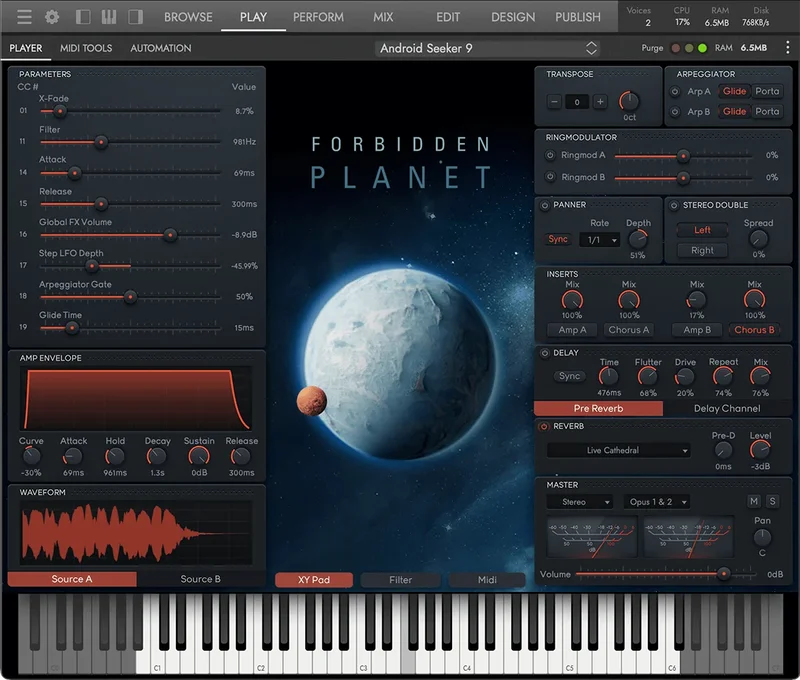
Task: Toggle Ringmod A power button
Action: pyautogui.click(x=550, y=155)
